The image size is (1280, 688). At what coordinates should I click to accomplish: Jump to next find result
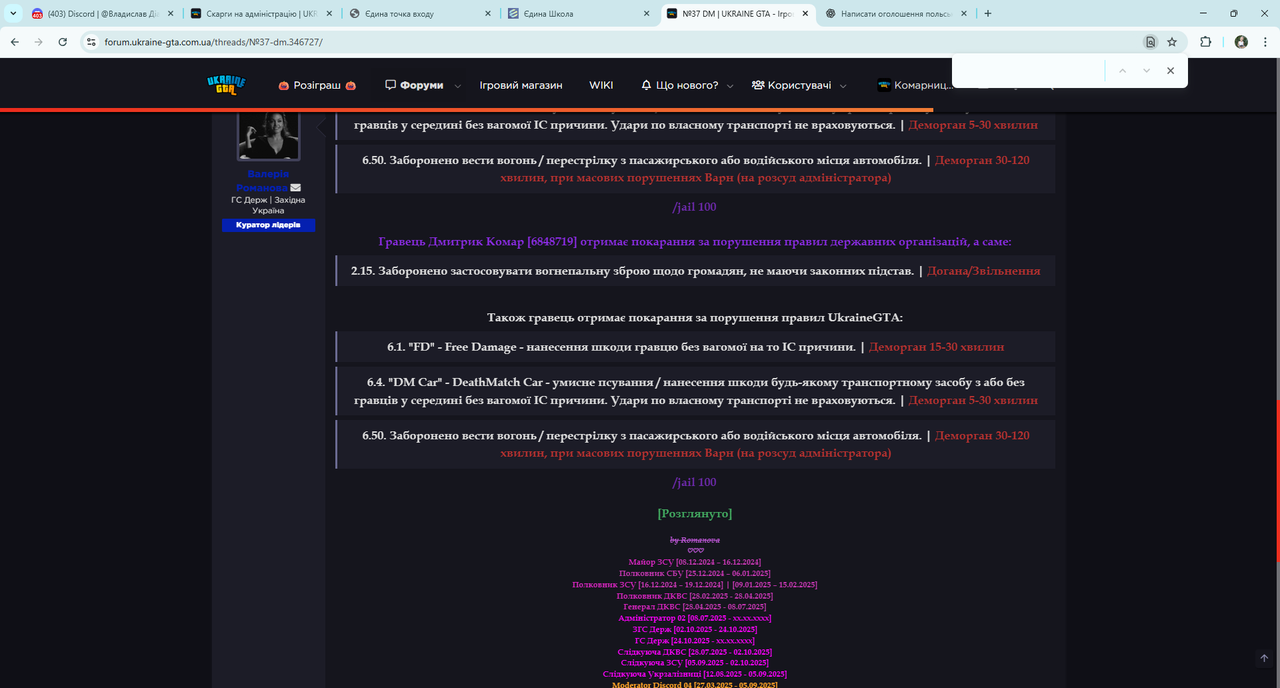coord(1146,71)
